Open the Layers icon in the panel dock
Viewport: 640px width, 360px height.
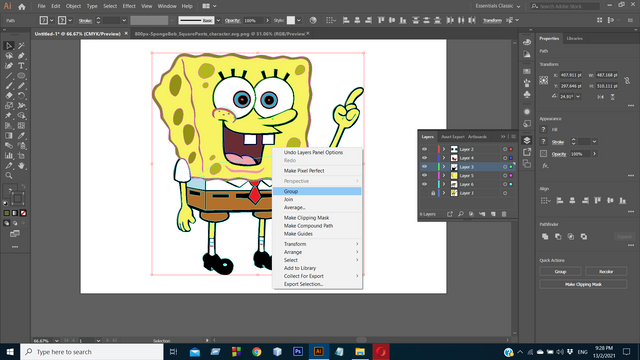pyautogui.click(x=527, y=141)
